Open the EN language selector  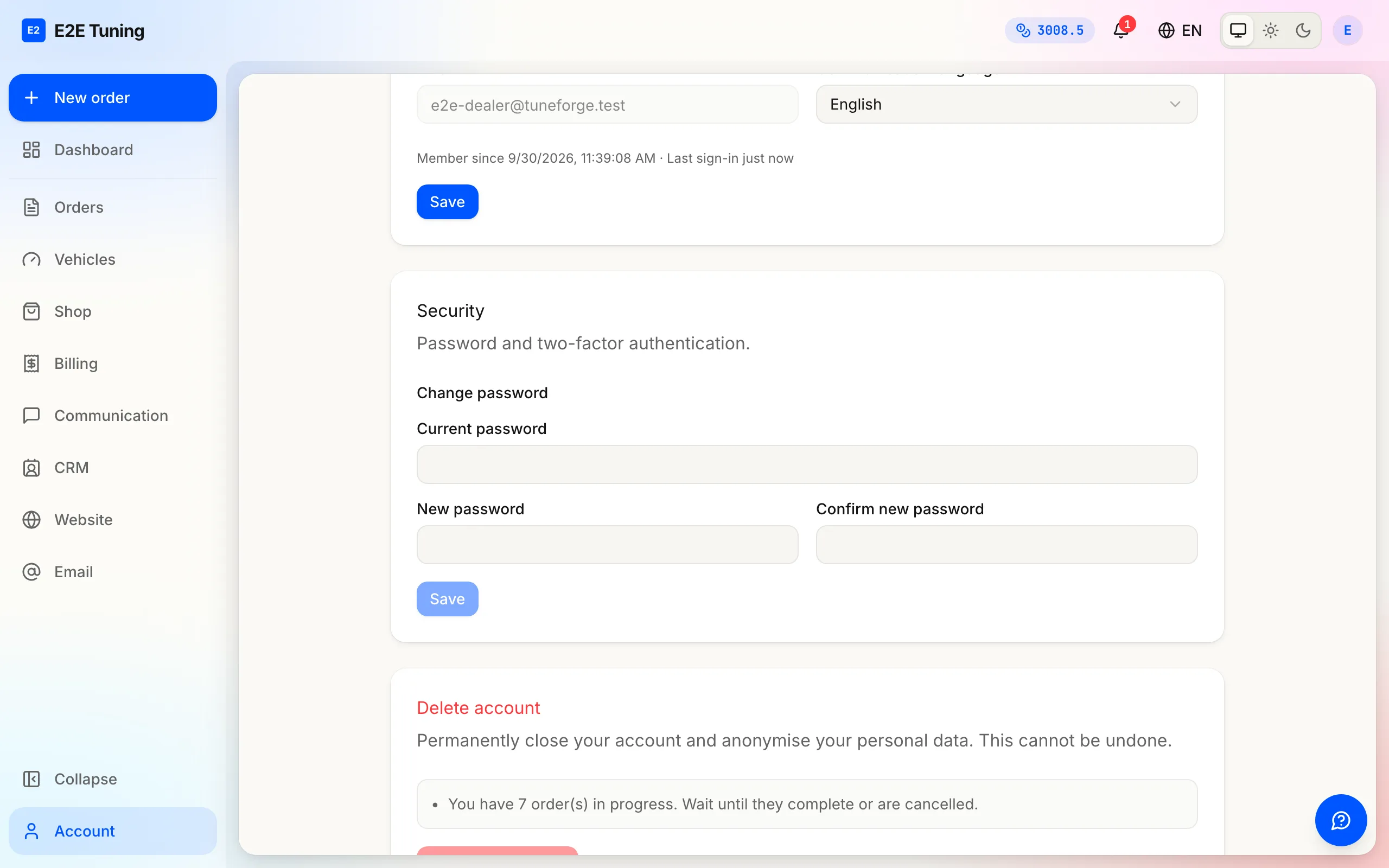pyautogui.click(x=1180, y=30)
